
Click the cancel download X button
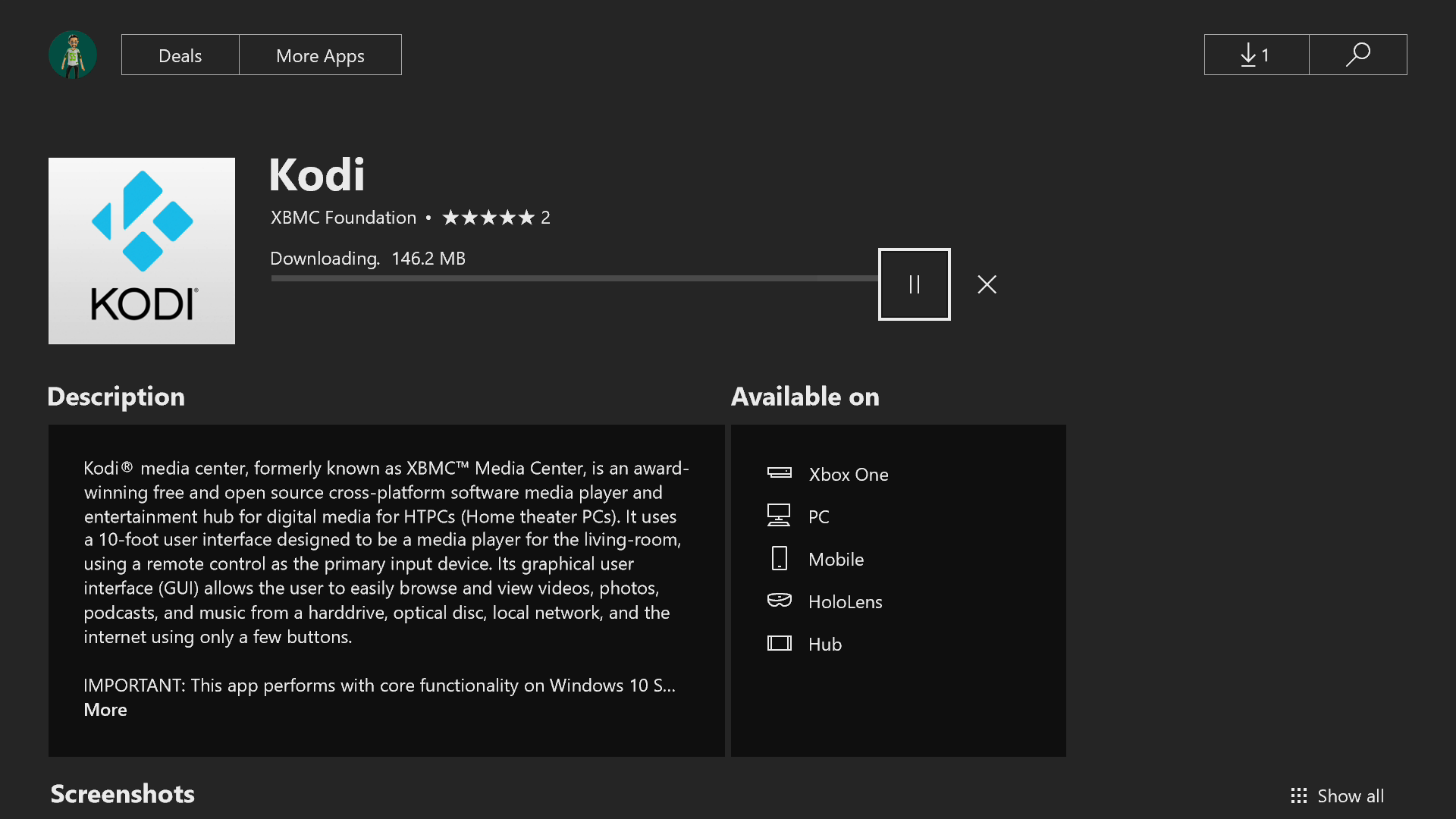(x=987, y=284)
